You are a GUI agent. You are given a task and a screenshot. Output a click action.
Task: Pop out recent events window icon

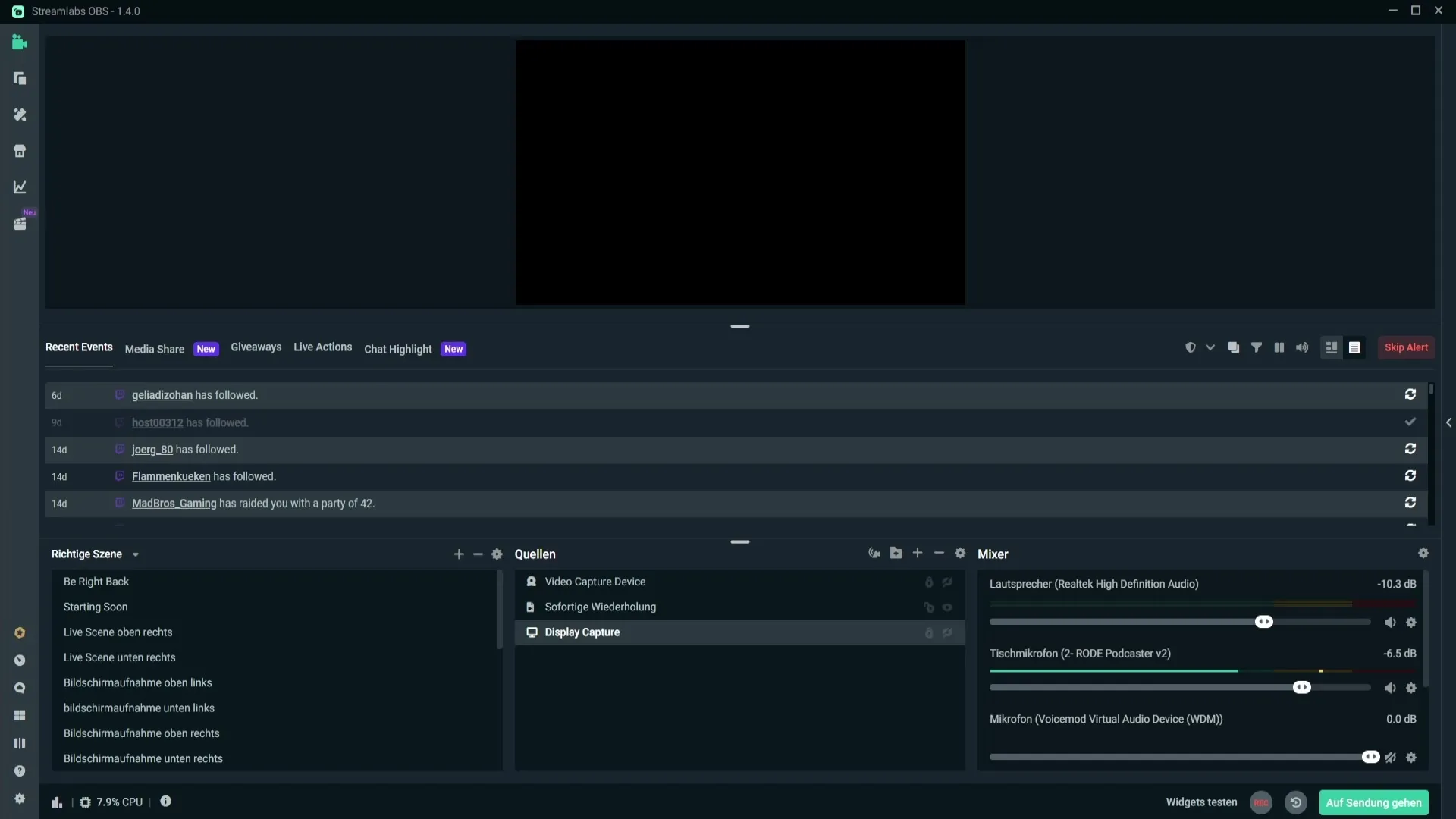[x=1234, y=347]
